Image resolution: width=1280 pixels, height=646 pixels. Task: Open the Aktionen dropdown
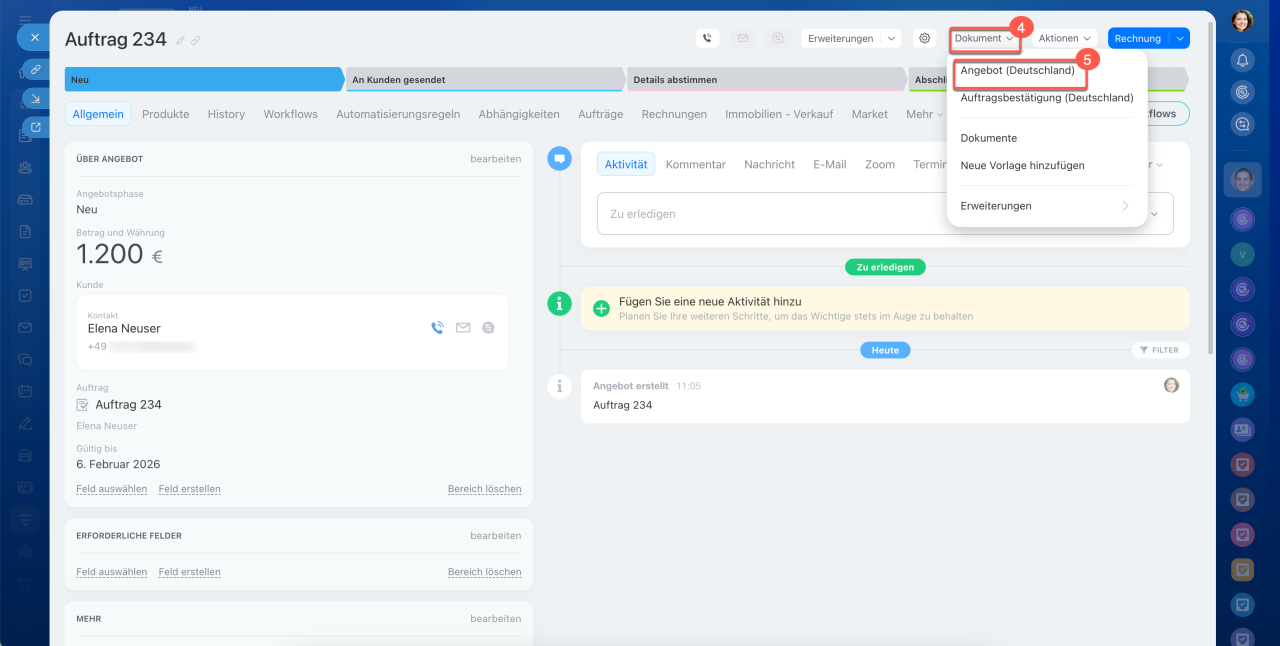tap(1064, 38)
